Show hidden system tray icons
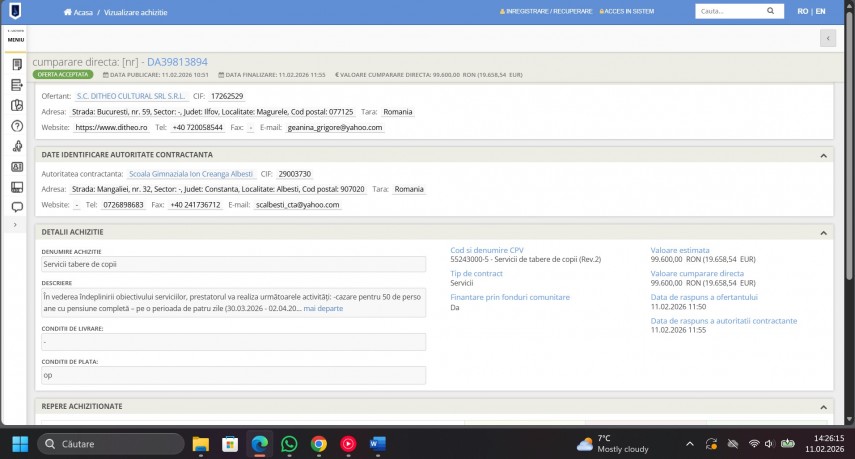The image size is (855, 459). click(690, 444)
